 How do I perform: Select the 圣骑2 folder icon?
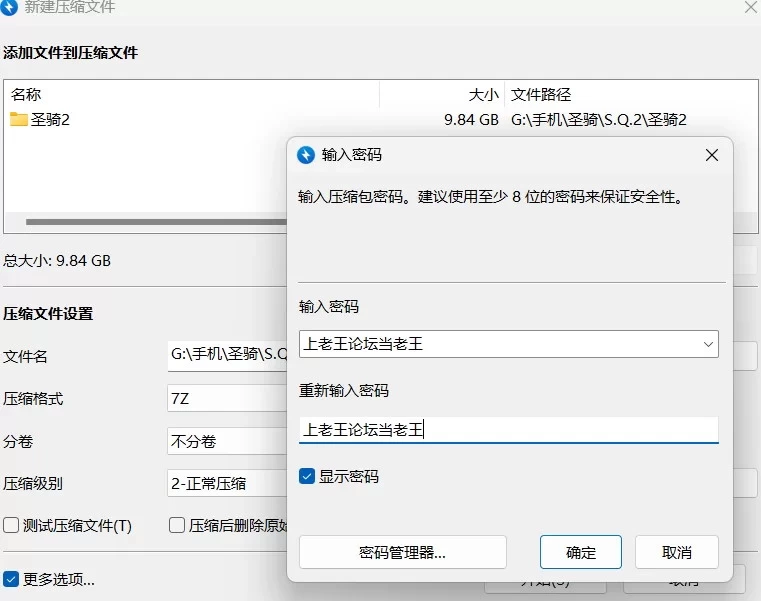coord(18,119)
